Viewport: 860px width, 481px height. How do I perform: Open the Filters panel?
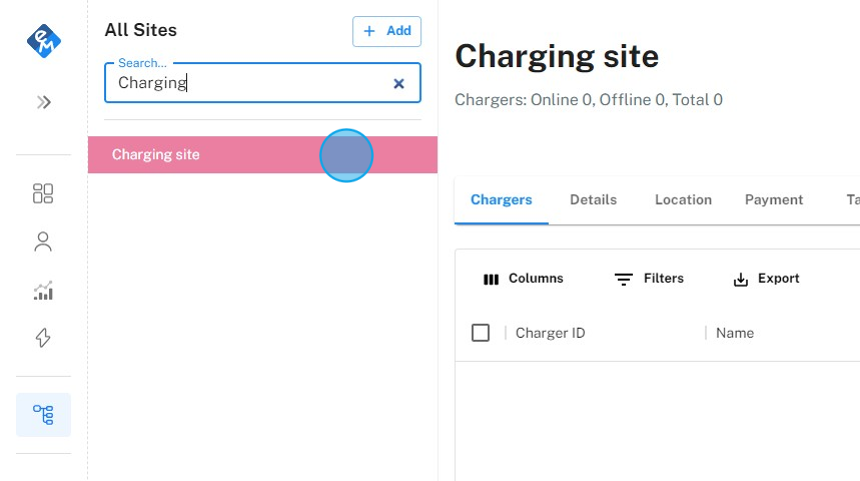pos(649,279)
